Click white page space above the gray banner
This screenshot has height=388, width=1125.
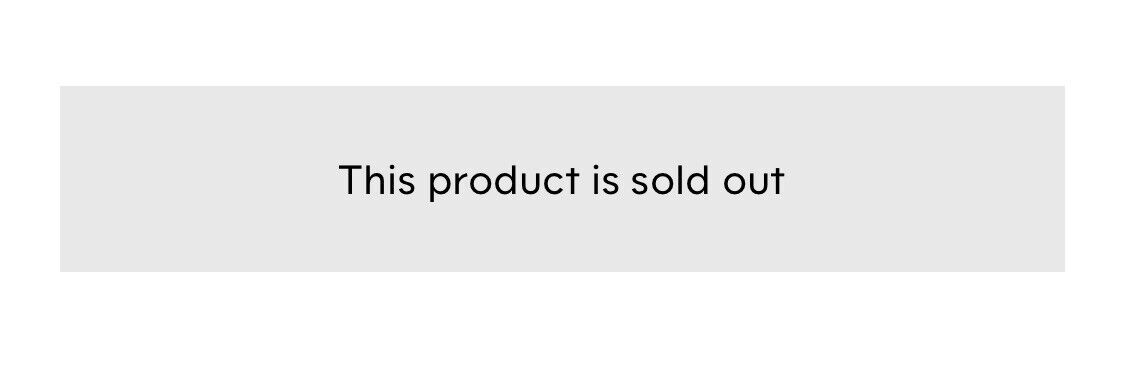coord(562,43)
